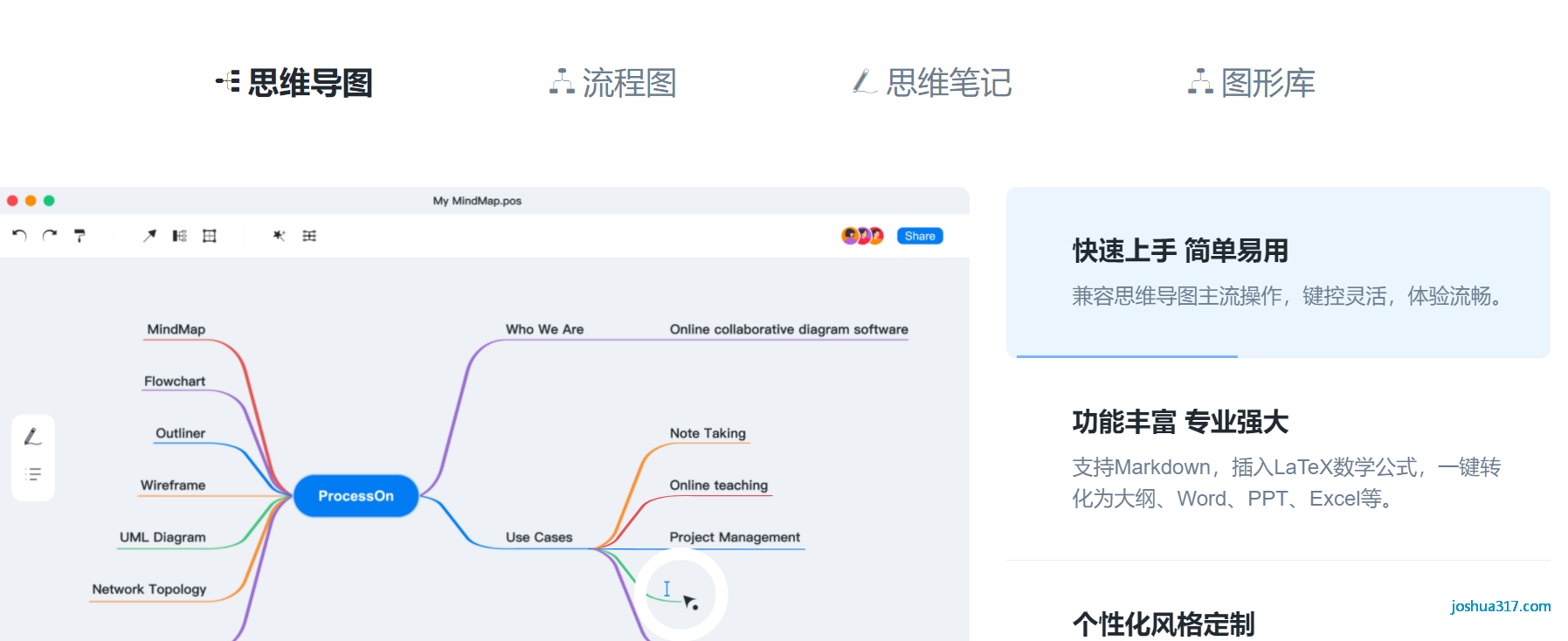The image size is (1568, 641).
Task: Click the 功能丰富 专业强大 feature heading
Action: click(1180, 422)
